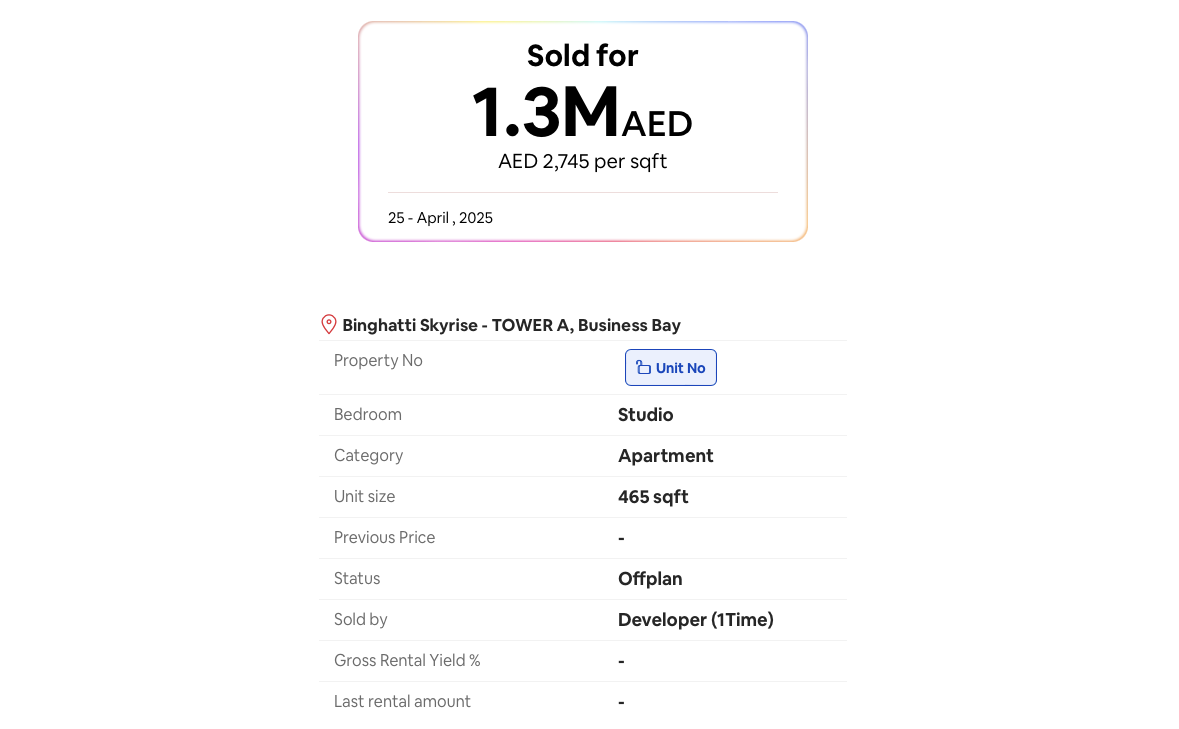Select the 465 sqft unit size
This screenshot has width=1179, height=729.
pos(653,497)
